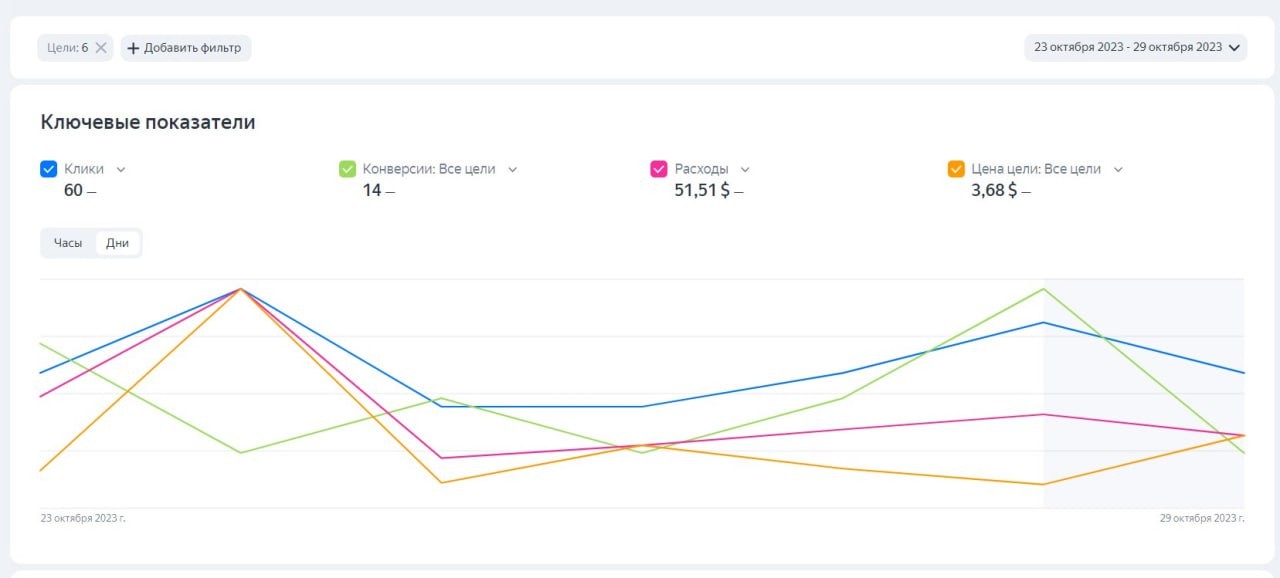Screen dimensions: 1280x578
Task: Click the 'Ключевые показатели' heading
Action: coord(148,122)
